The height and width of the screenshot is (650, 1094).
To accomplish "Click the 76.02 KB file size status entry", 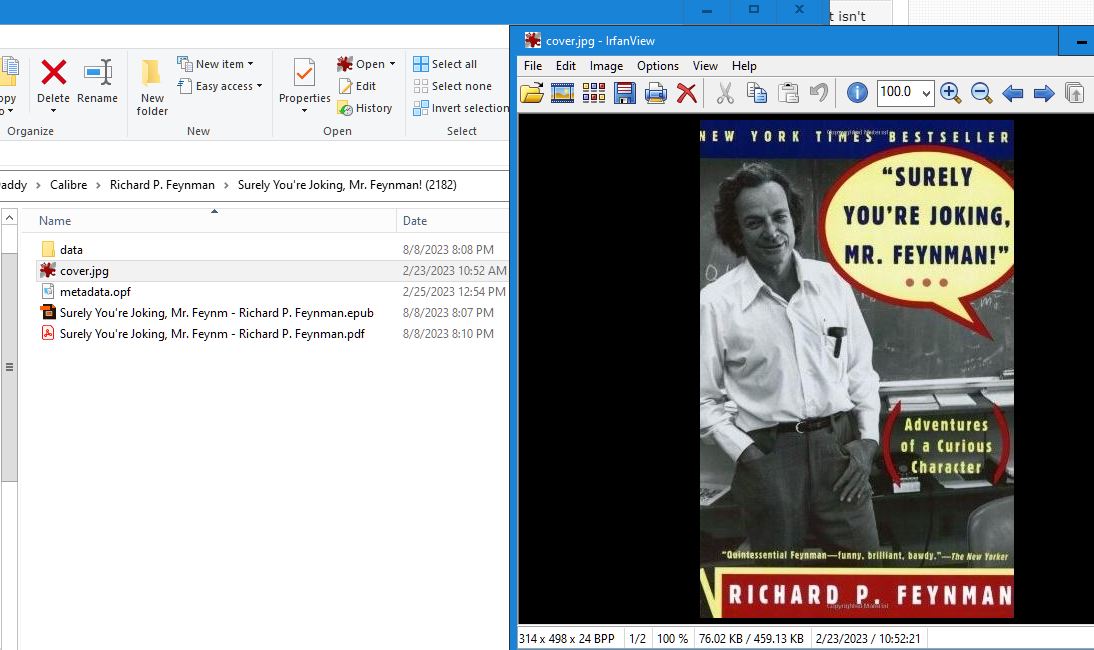I will pyautogui.click(x=751, y=638).
